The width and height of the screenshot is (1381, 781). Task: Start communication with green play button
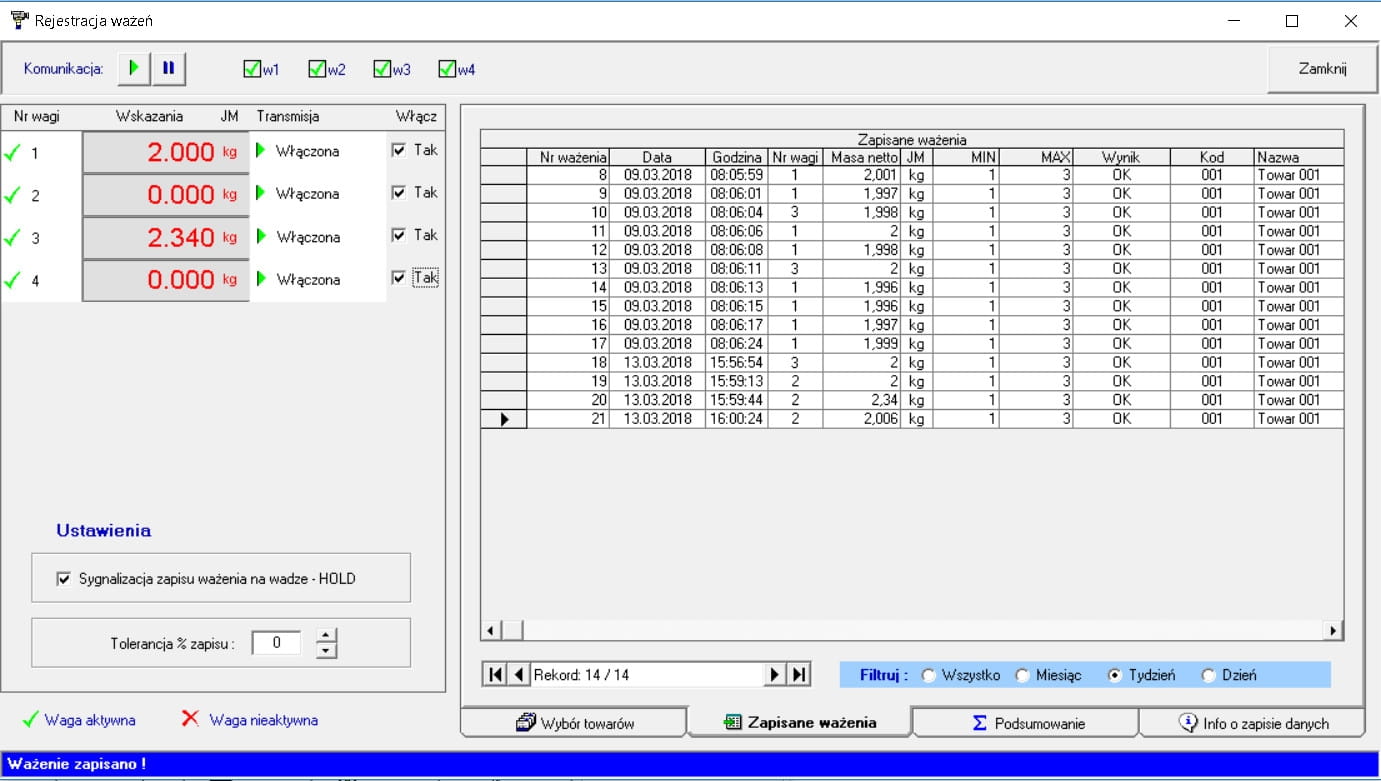(133, 68)
